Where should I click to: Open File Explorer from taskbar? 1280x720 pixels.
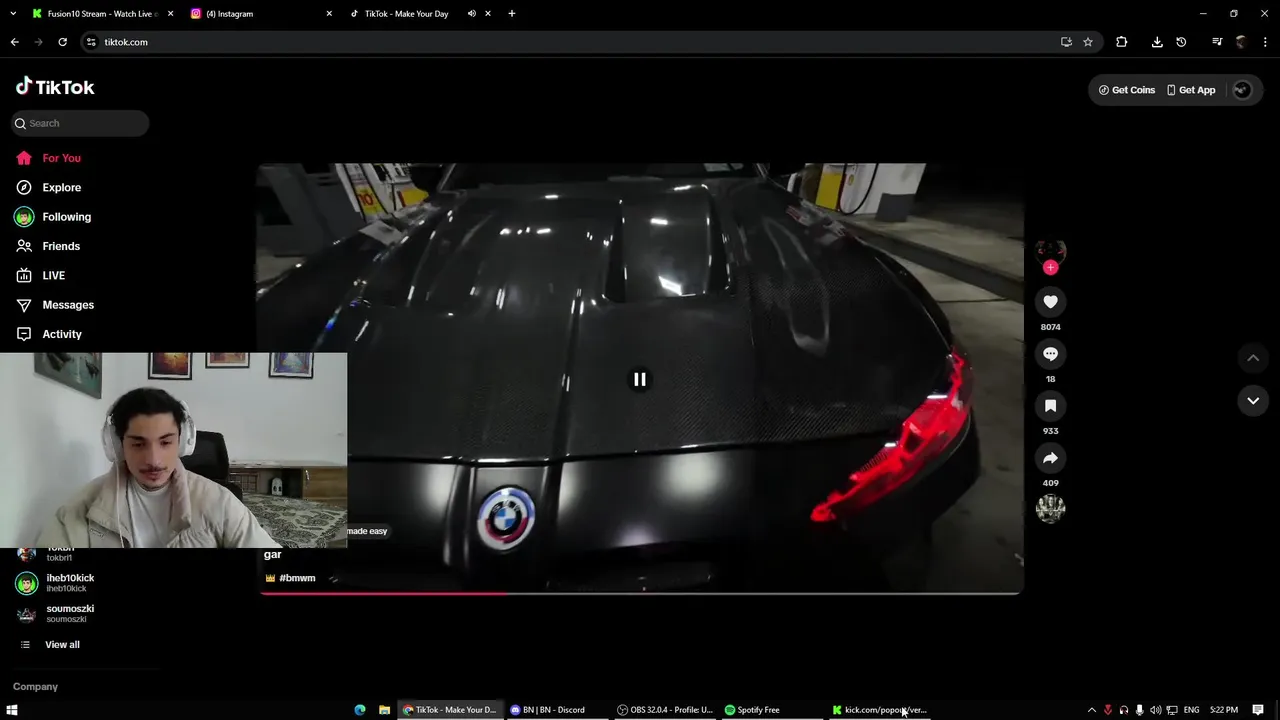384,710
